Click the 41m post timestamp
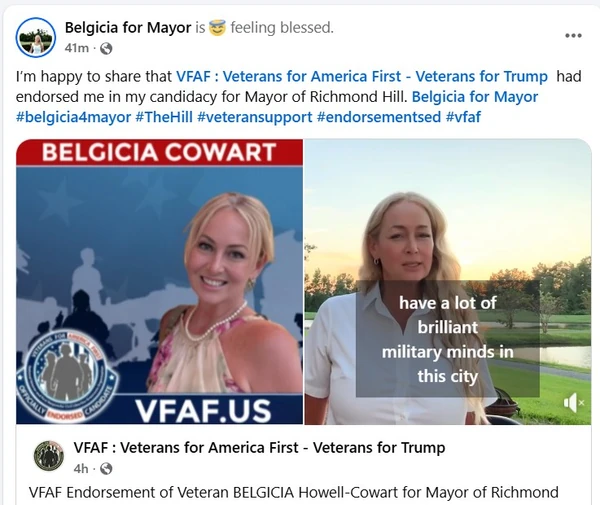 tap(77, 48)
